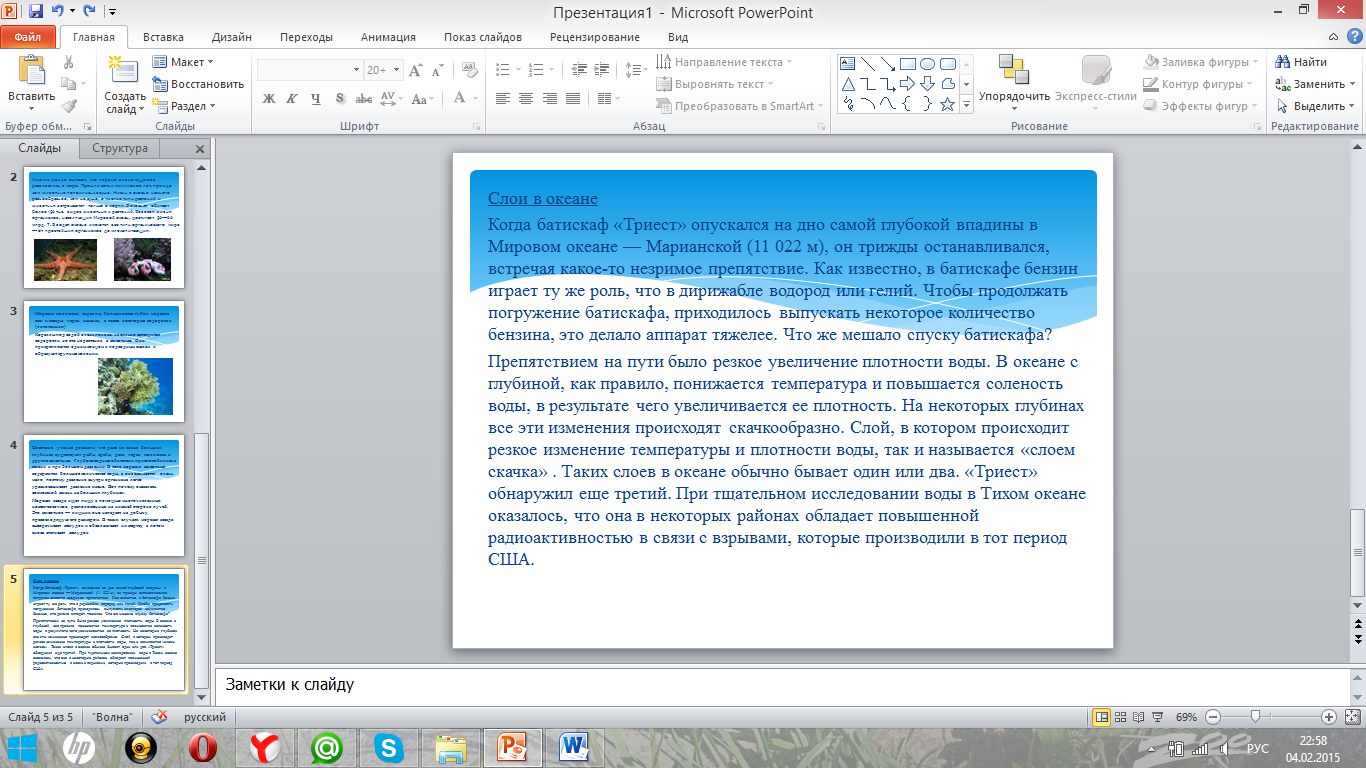Decrease the list indent level
Viewport: 1366px width, 768px height.
[578, 70]
